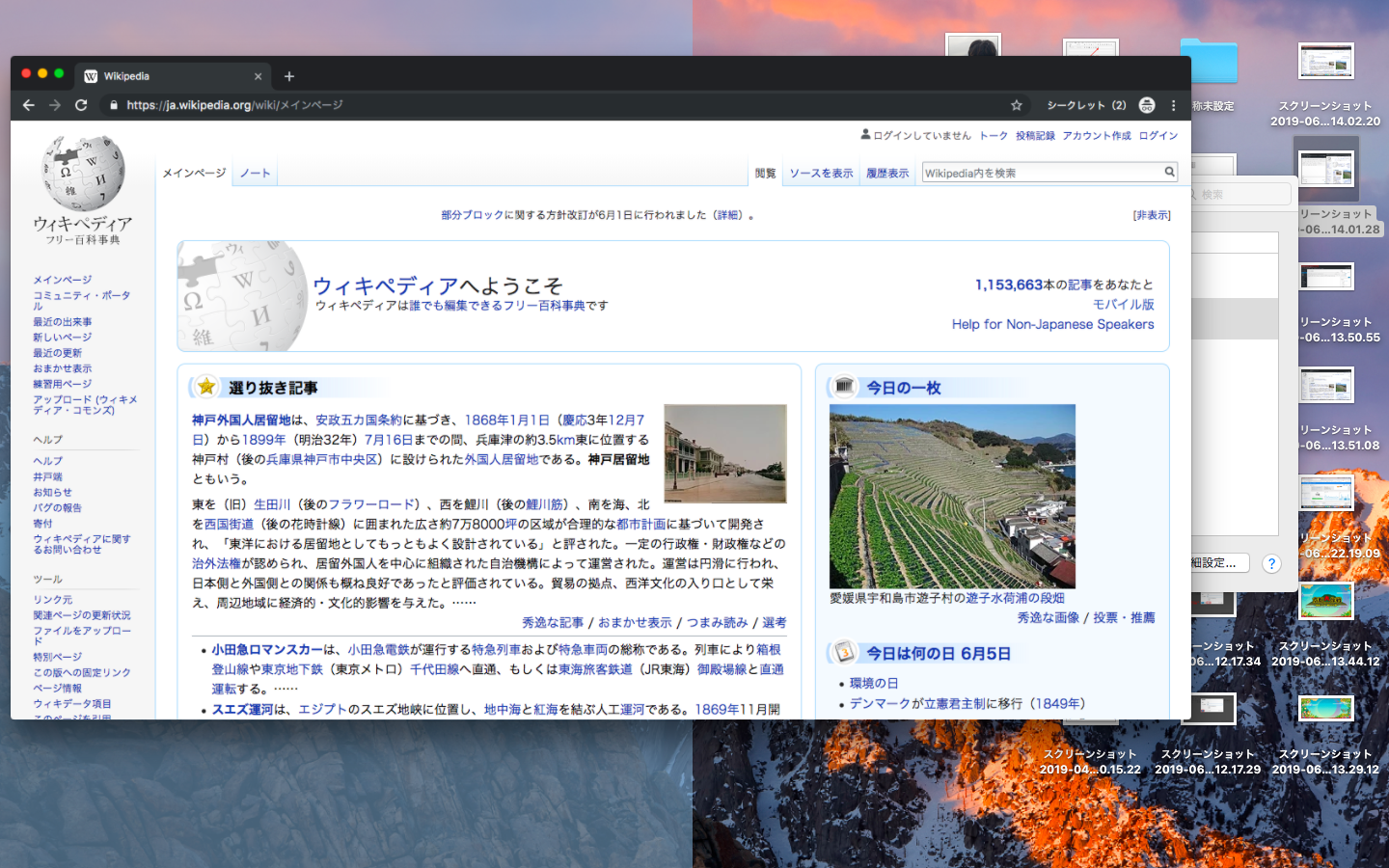Open the トーク link
This screenshot has height=868, width=1389.
coord(994,136)
